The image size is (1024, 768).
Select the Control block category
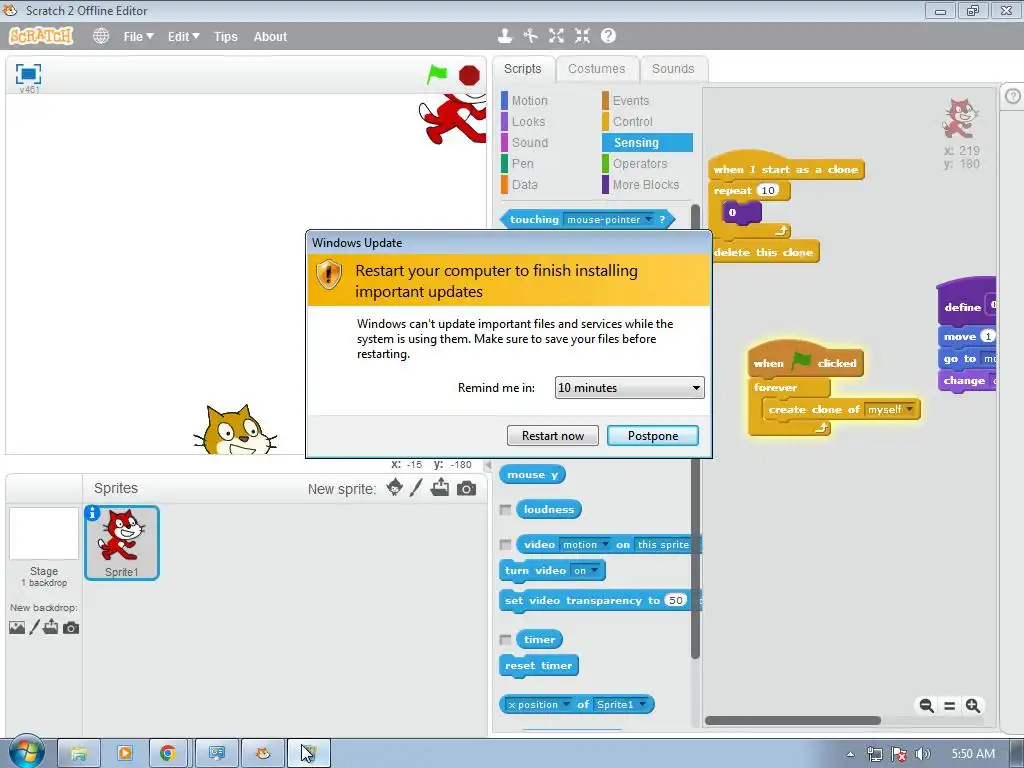pyautogui.click(x=632, y=121)
